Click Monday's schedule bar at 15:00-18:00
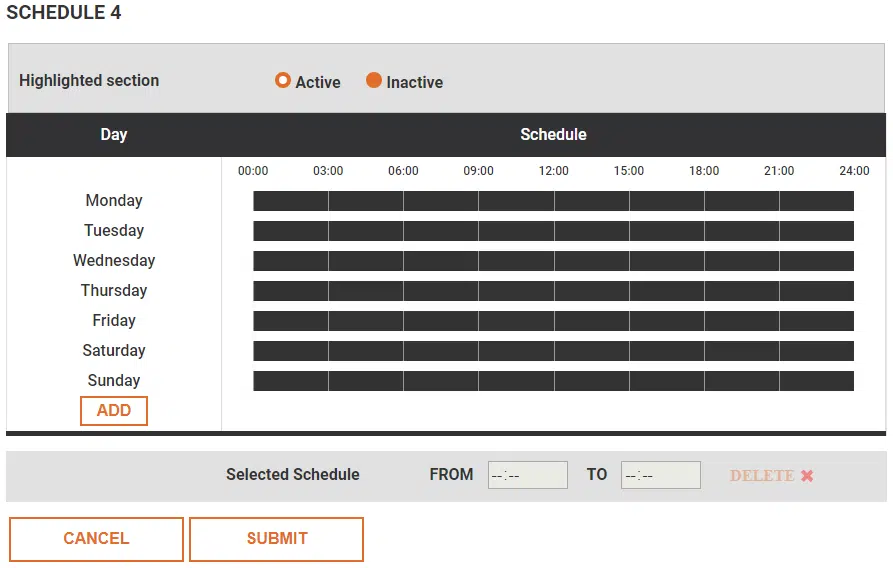 [x=667, y=201]
